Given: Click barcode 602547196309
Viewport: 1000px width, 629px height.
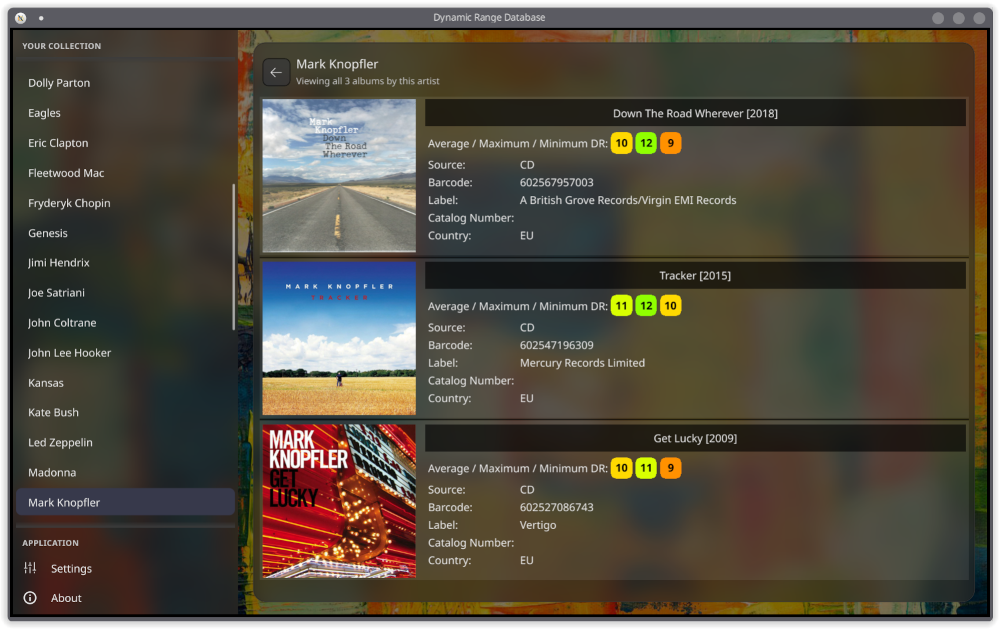Looking at the screenshot, I should point(556,345).
